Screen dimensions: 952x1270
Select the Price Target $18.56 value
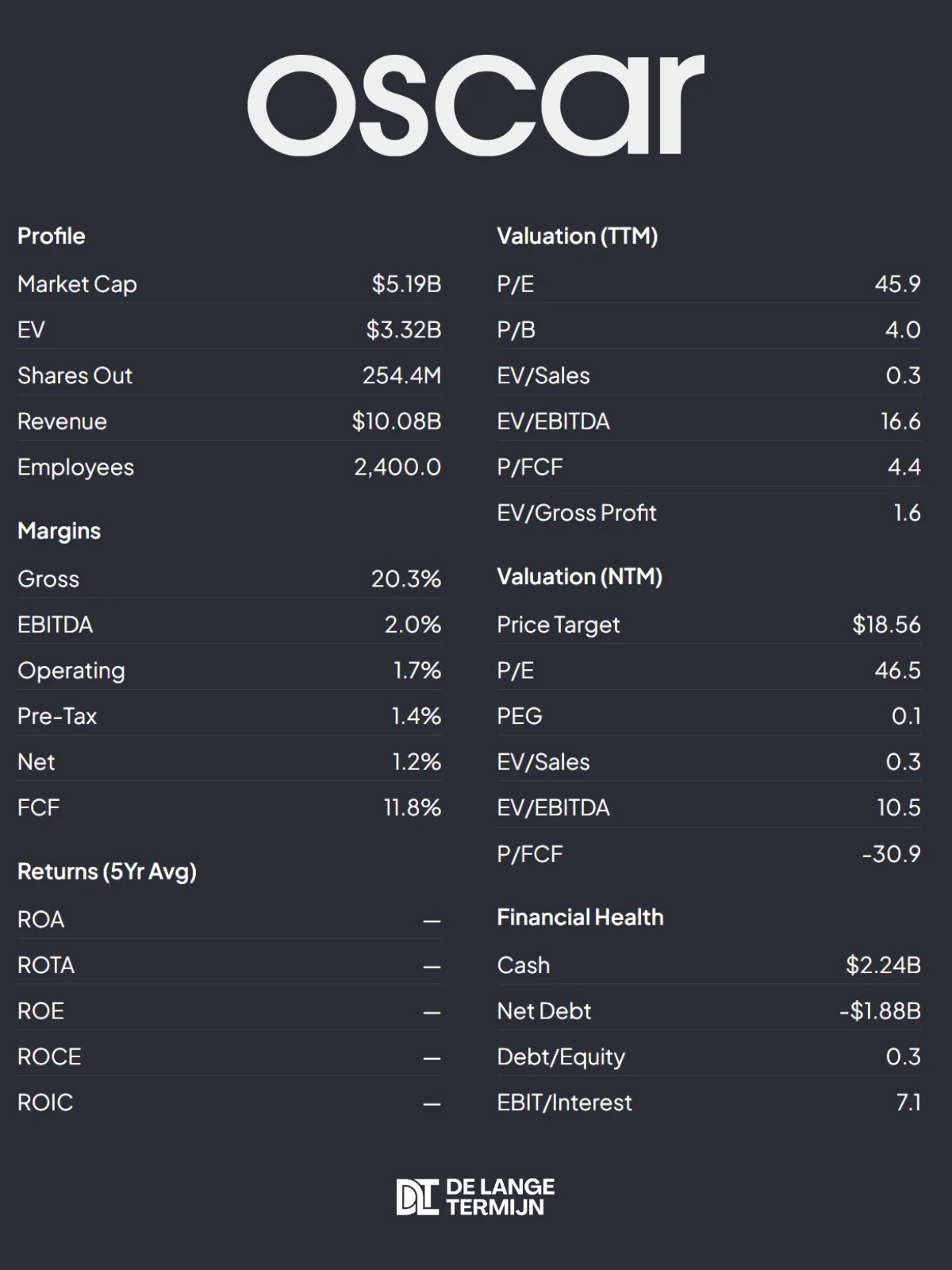(x=887, y=625)
